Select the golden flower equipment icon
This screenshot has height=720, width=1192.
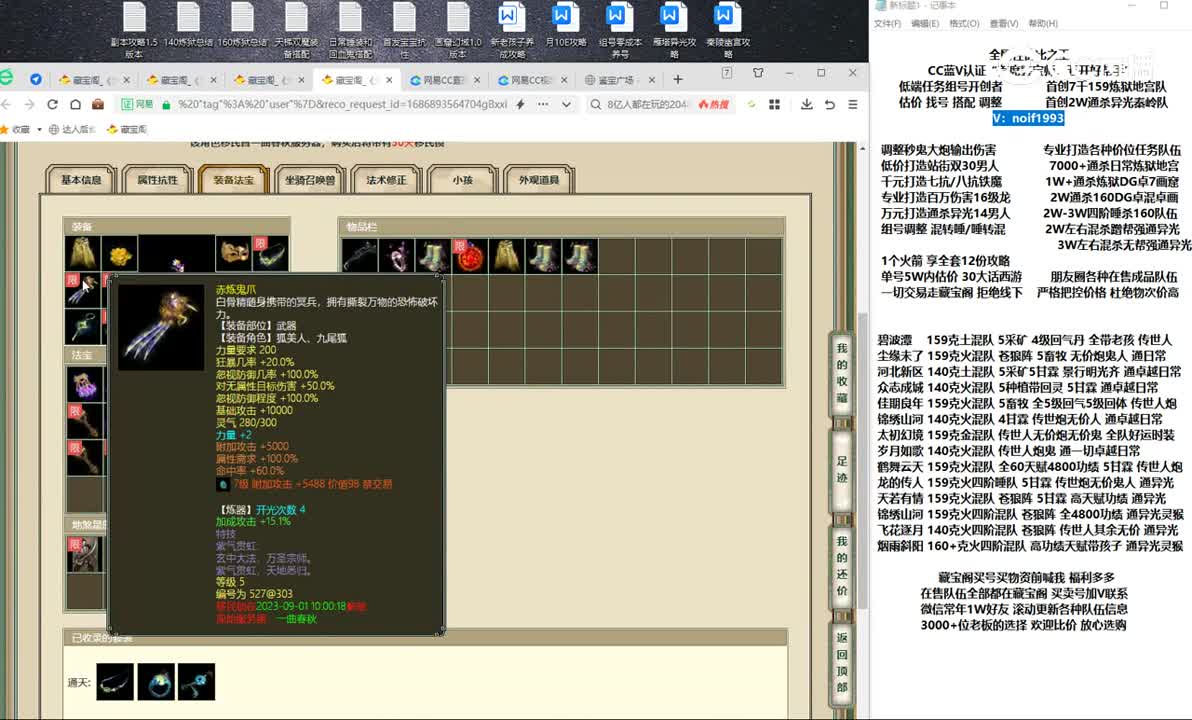(x=119, y=254)
